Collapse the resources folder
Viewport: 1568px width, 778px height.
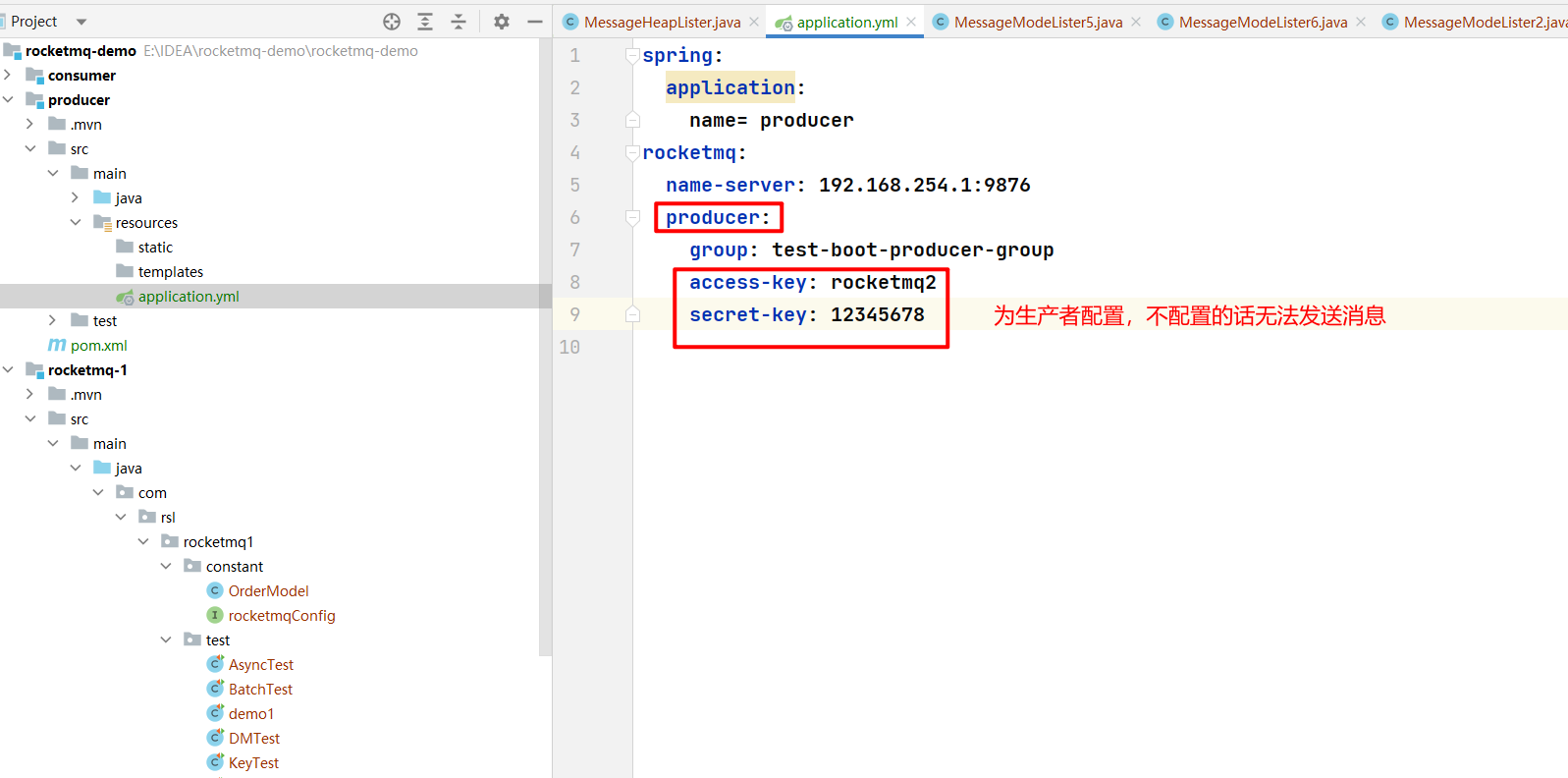75,222
